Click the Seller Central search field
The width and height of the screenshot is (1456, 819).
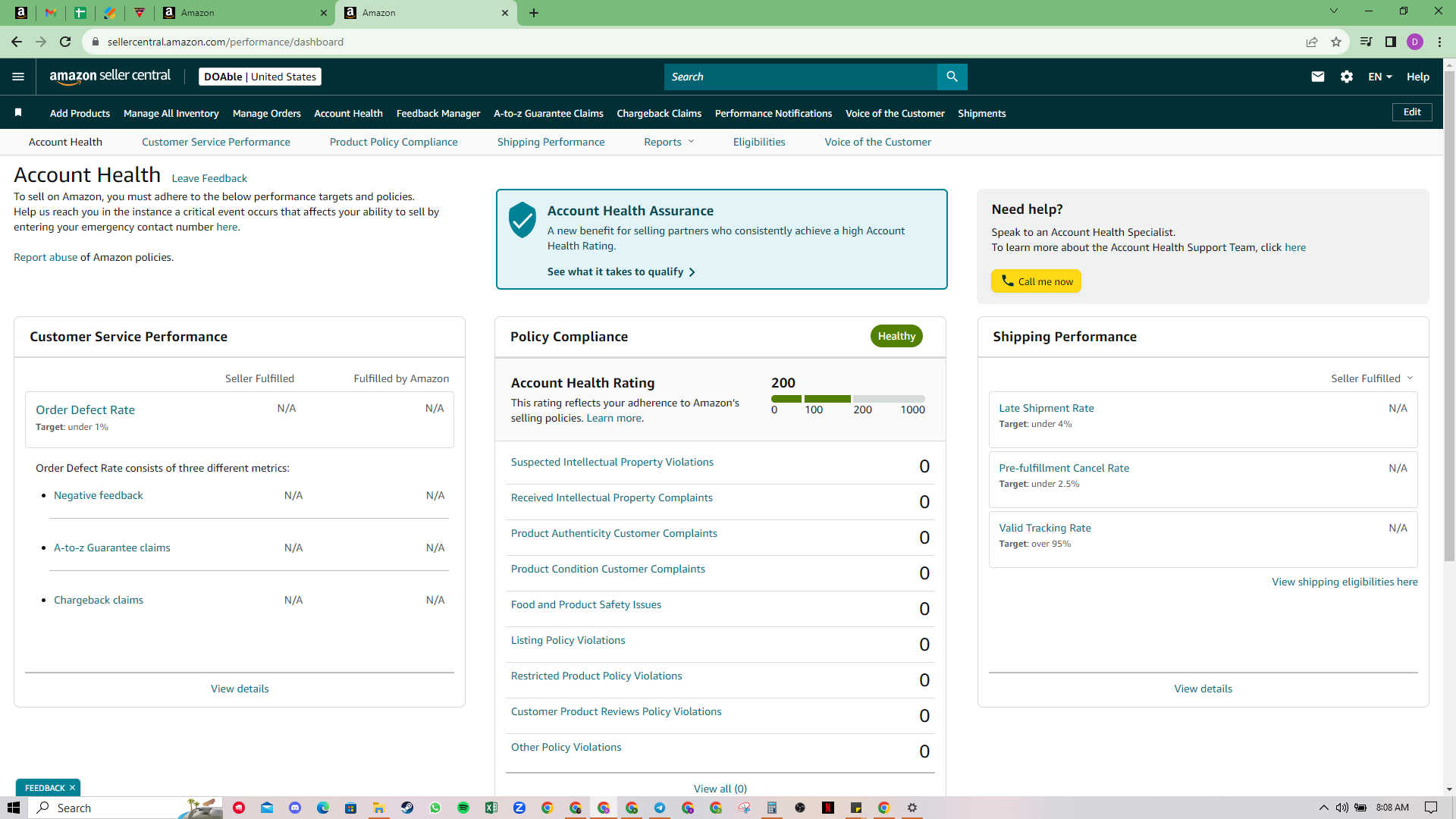801,77
